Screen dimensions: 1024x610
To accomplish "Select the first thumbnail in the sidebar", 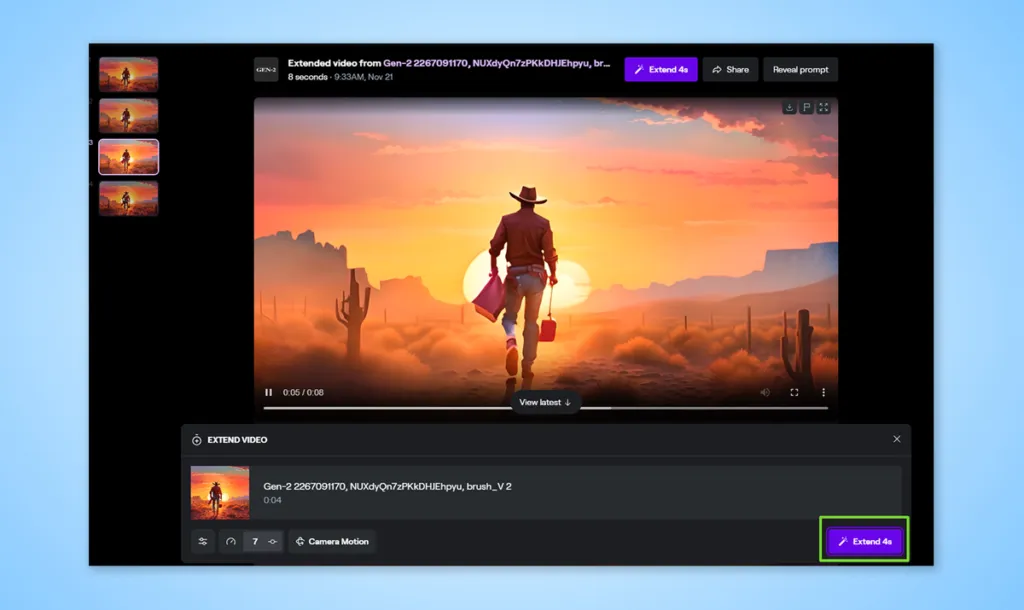I will [x=128, y=74].
